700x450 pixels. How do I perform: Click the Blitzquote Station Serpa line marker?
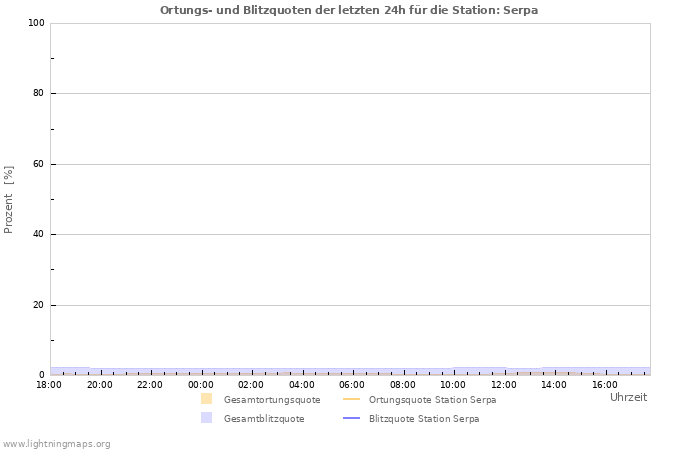351,418
